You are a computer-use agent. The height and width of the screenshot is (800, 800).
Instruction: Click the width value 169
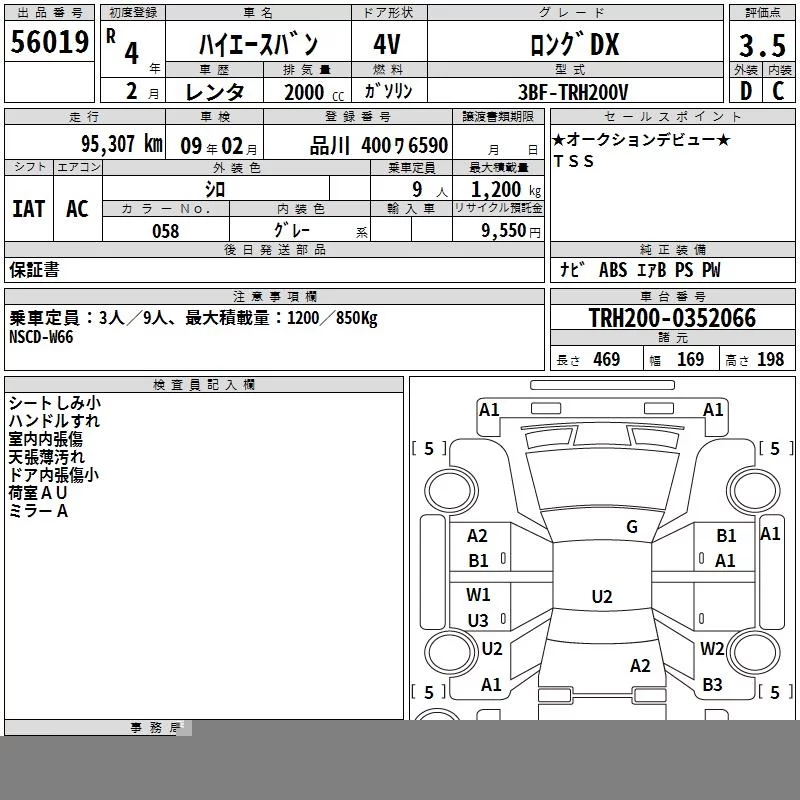[690, 359]
